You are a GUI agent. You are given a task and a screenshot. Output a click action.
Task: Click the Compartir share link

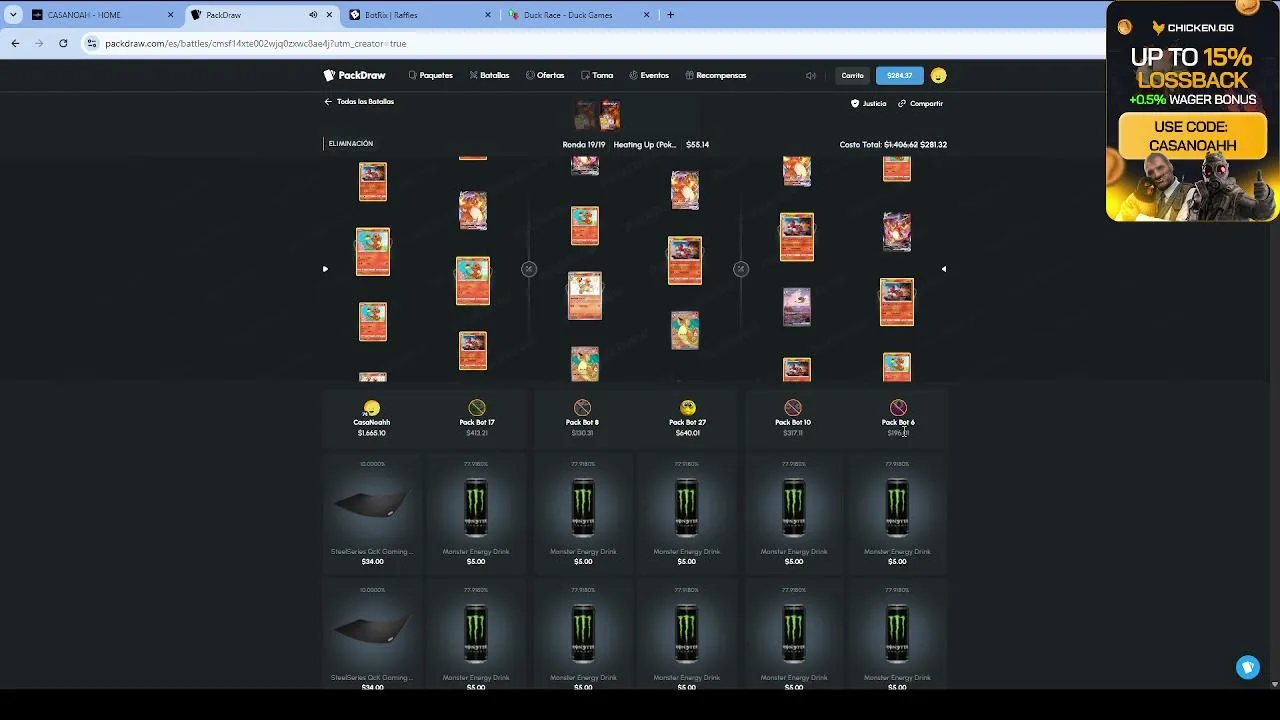click(x=920, y=103)
